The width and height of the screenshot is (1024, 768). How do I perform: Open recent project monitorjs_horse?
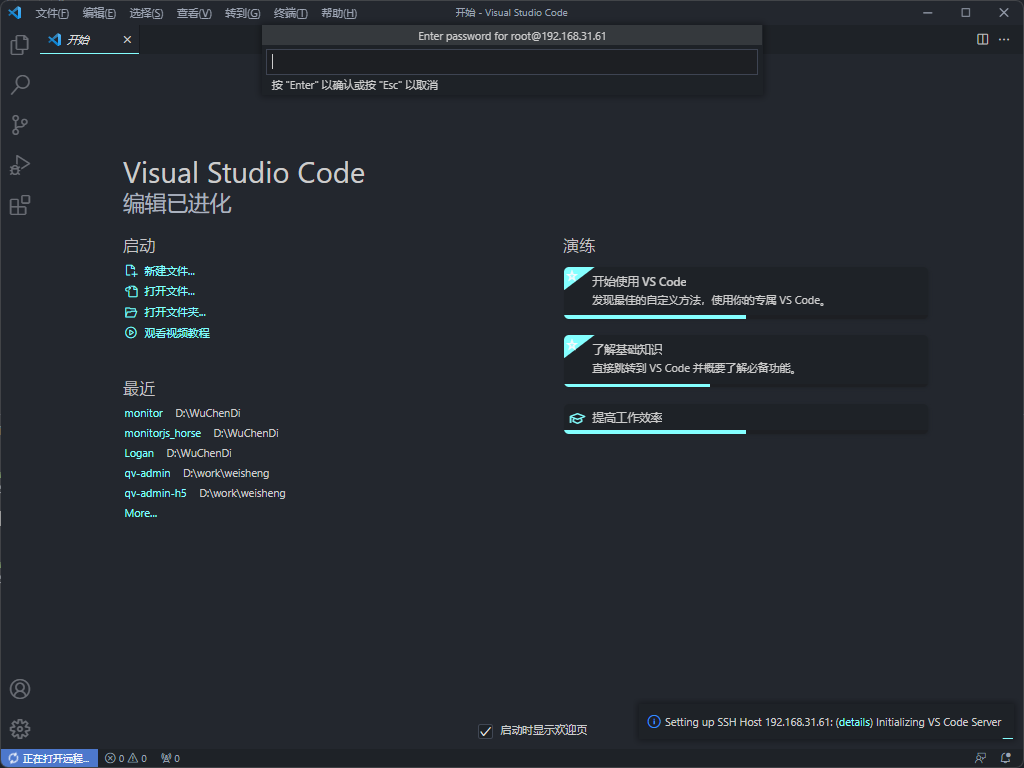pyautogui.click(x=163, y=433)
